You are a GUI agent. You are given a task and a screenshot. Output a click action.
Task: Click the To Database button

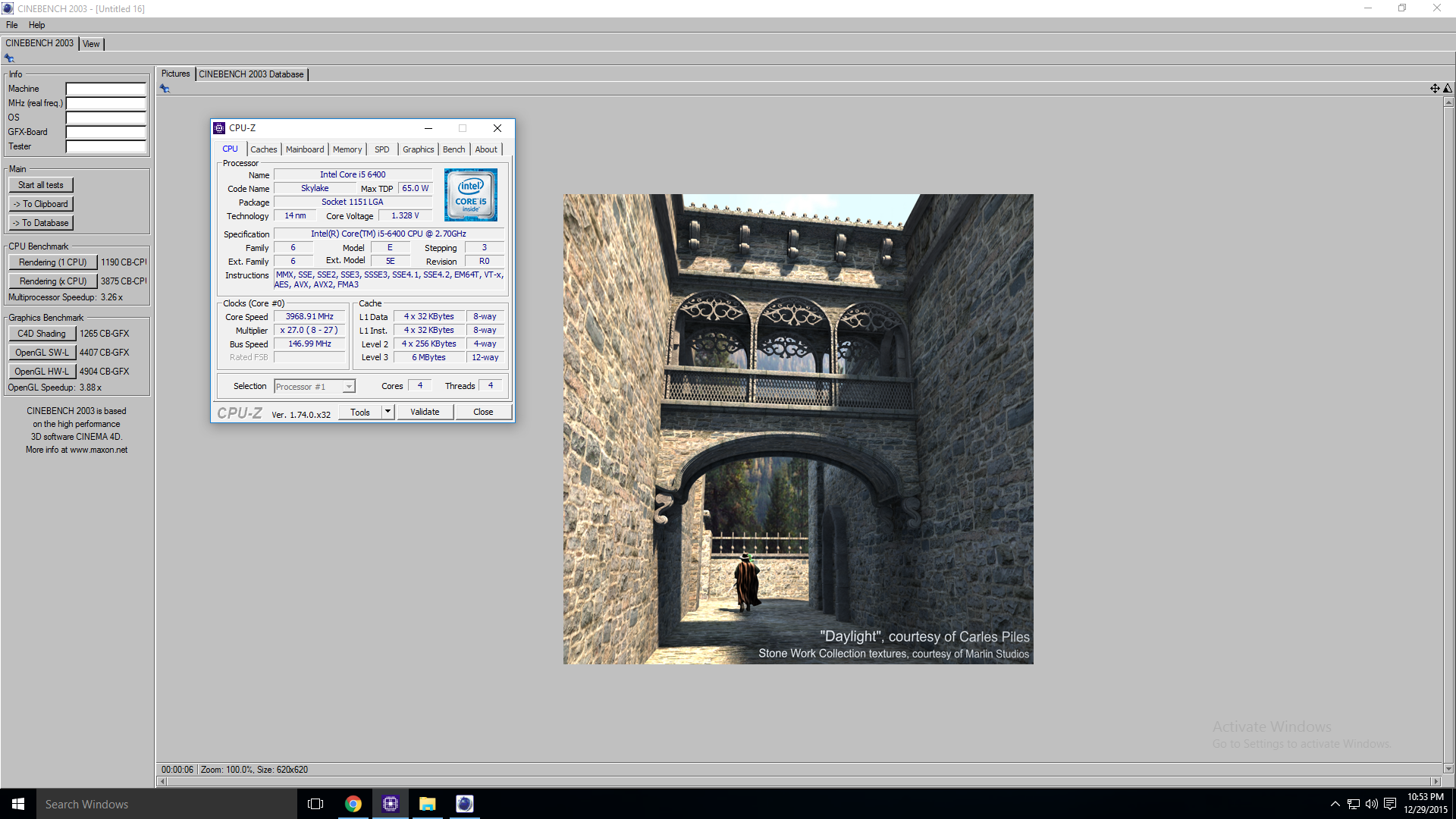[x=41, y=223]
